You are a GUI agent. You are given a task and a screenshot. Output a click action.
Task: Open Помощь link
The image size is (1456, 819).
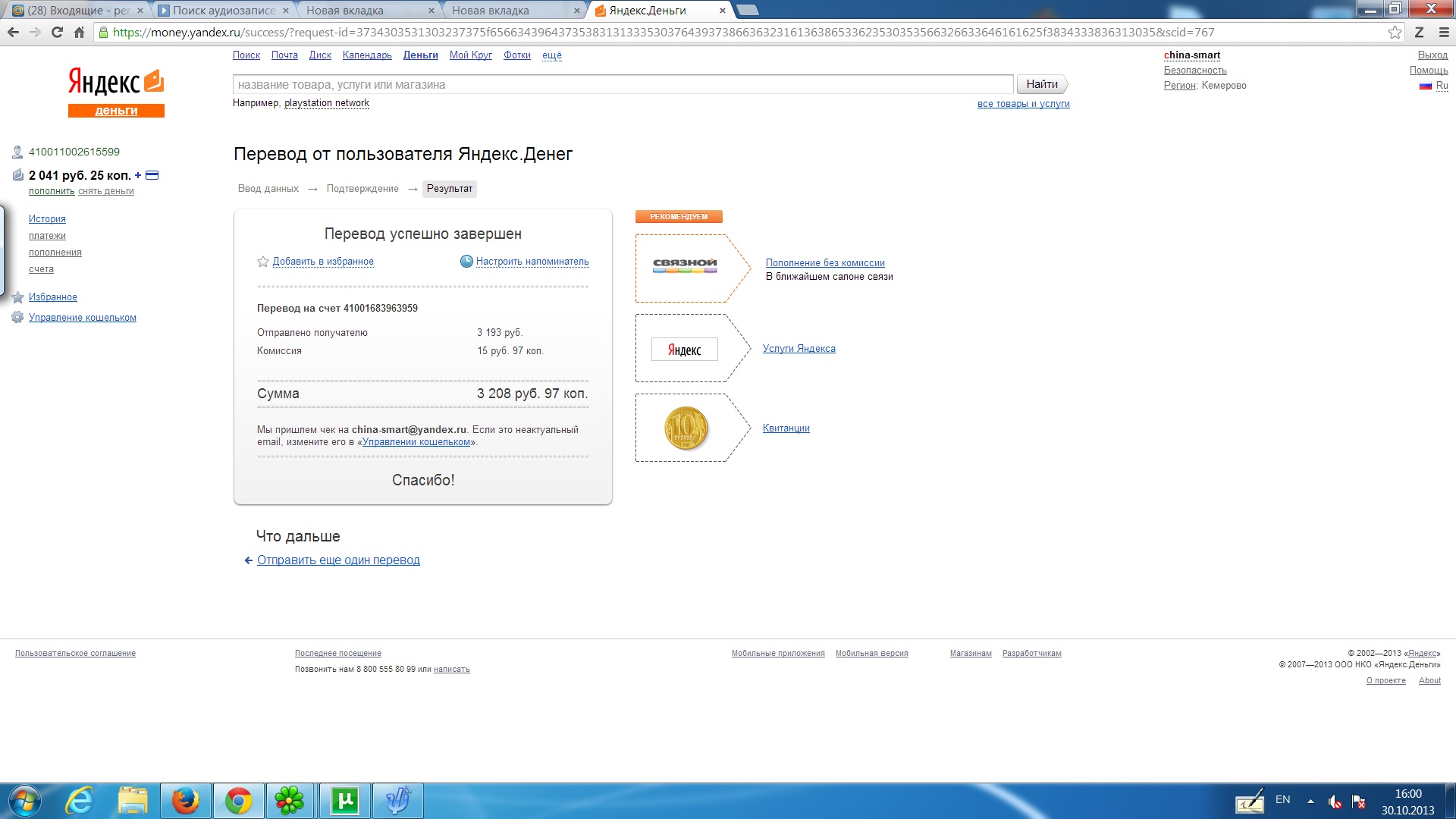(1429, 71)
